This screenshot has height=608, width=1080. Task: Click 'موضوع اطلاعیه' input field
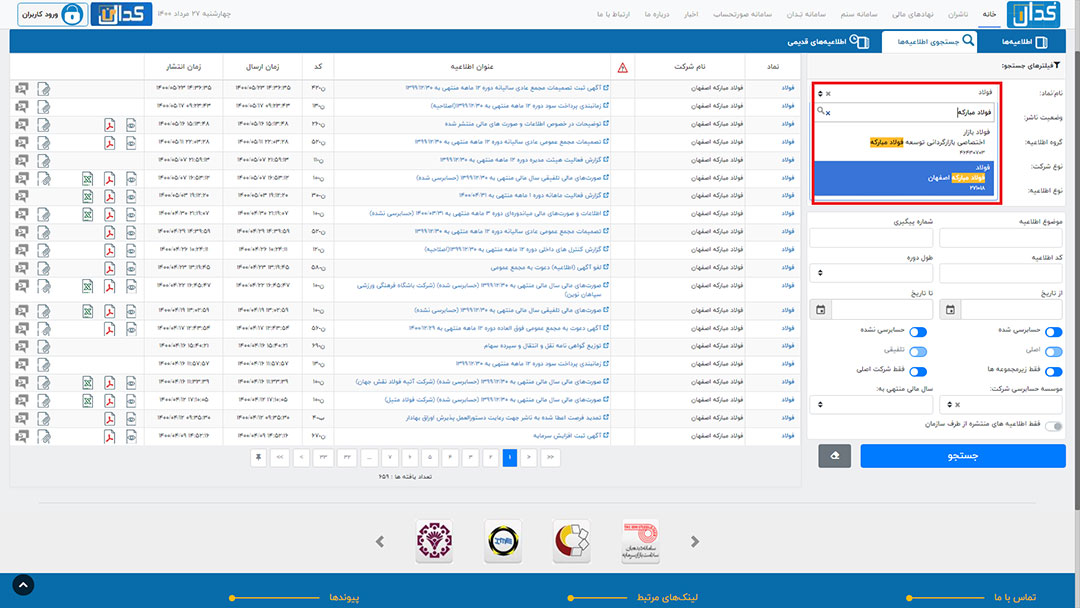coord(1001,238)
